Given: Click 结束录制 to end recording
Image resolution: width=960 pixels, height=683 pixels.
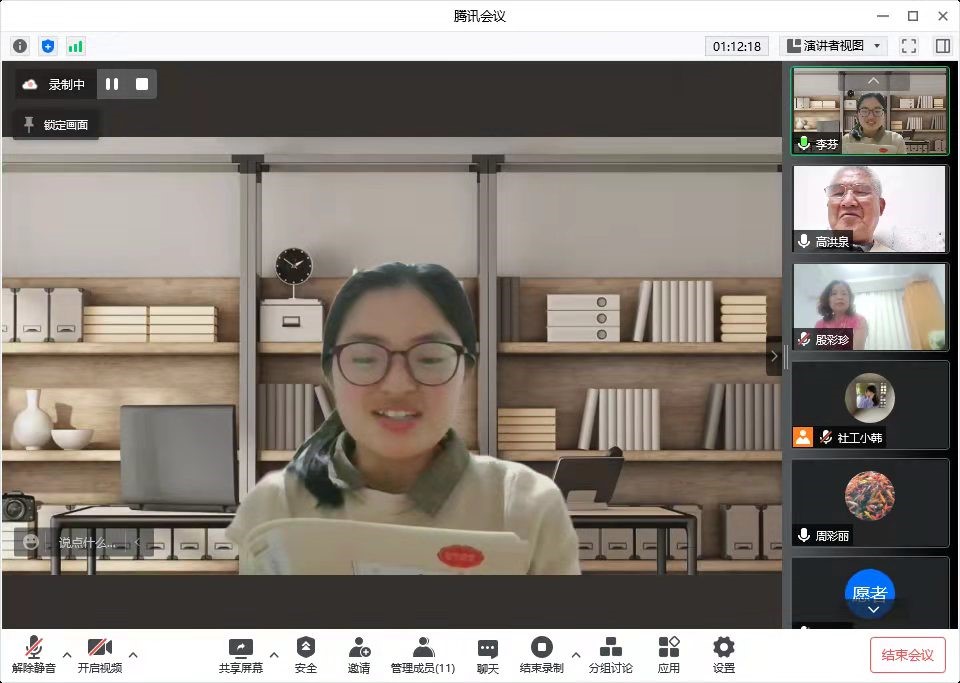Looking at the screenshot, I should [x=541, y=655].
